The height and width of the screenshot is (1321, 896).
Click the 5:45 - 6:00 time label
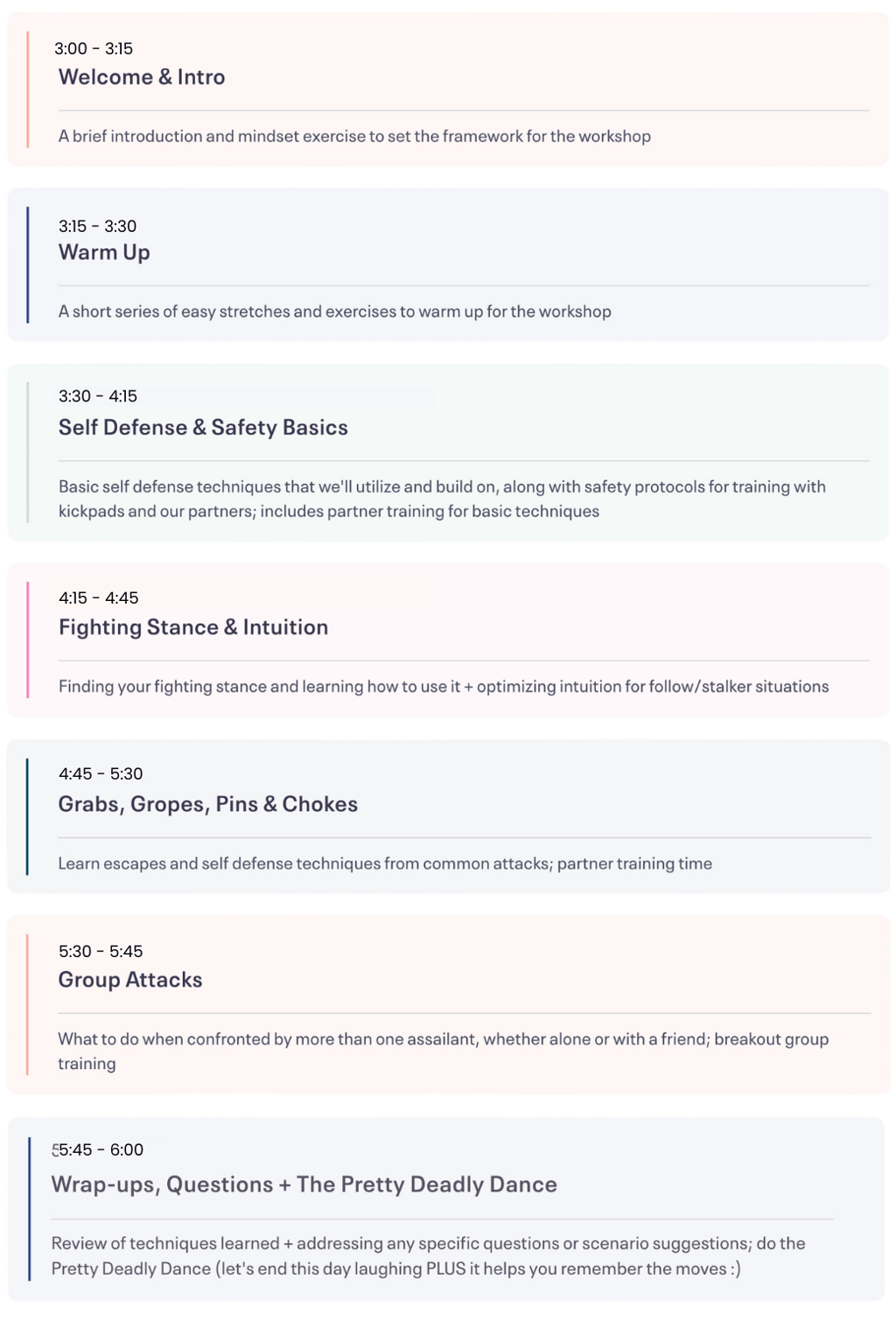(x=98, y=1150)
